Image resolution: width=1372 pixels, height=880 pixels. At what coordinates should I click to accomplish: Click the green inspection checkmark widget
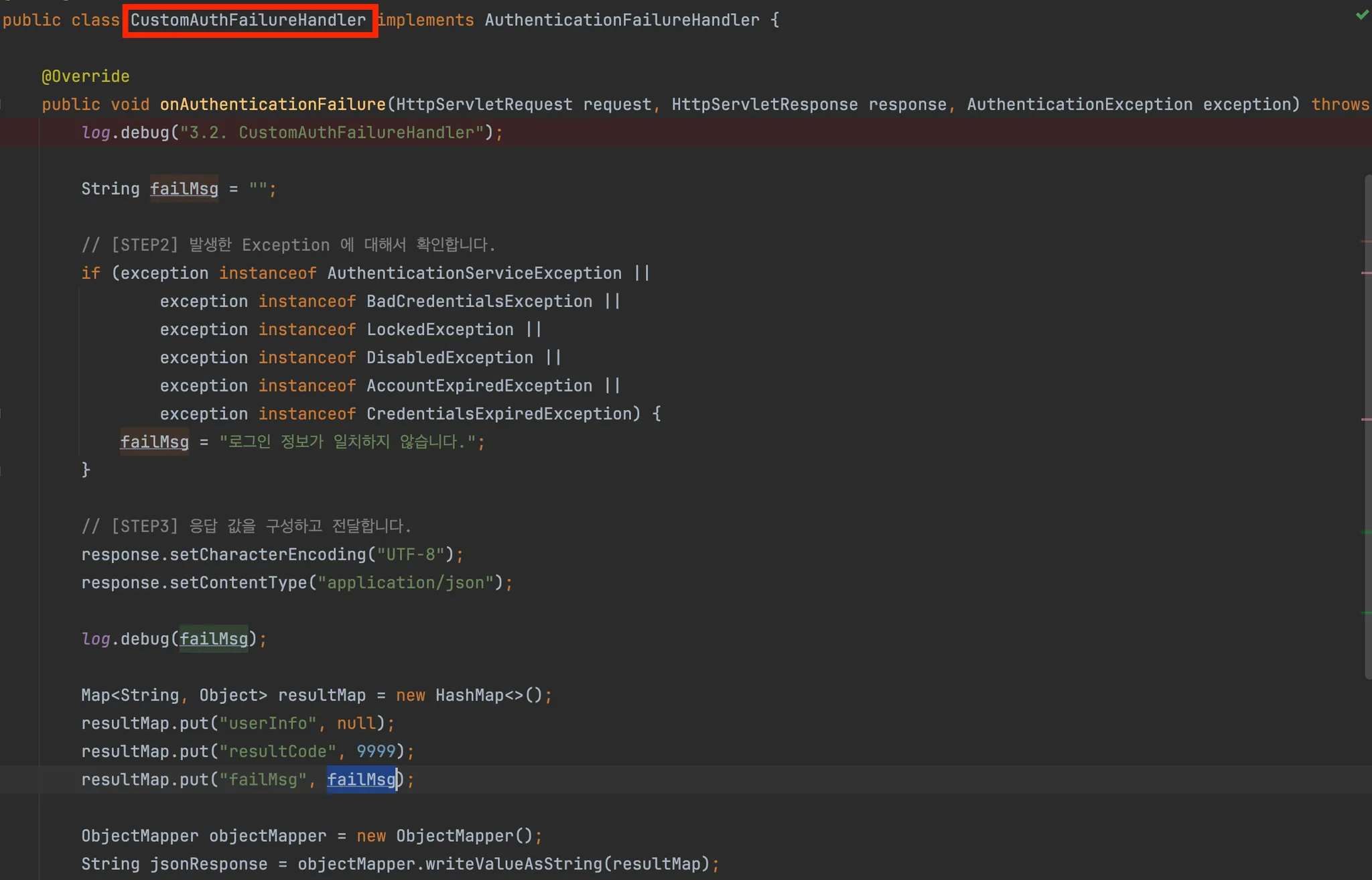pos(1362,15)
